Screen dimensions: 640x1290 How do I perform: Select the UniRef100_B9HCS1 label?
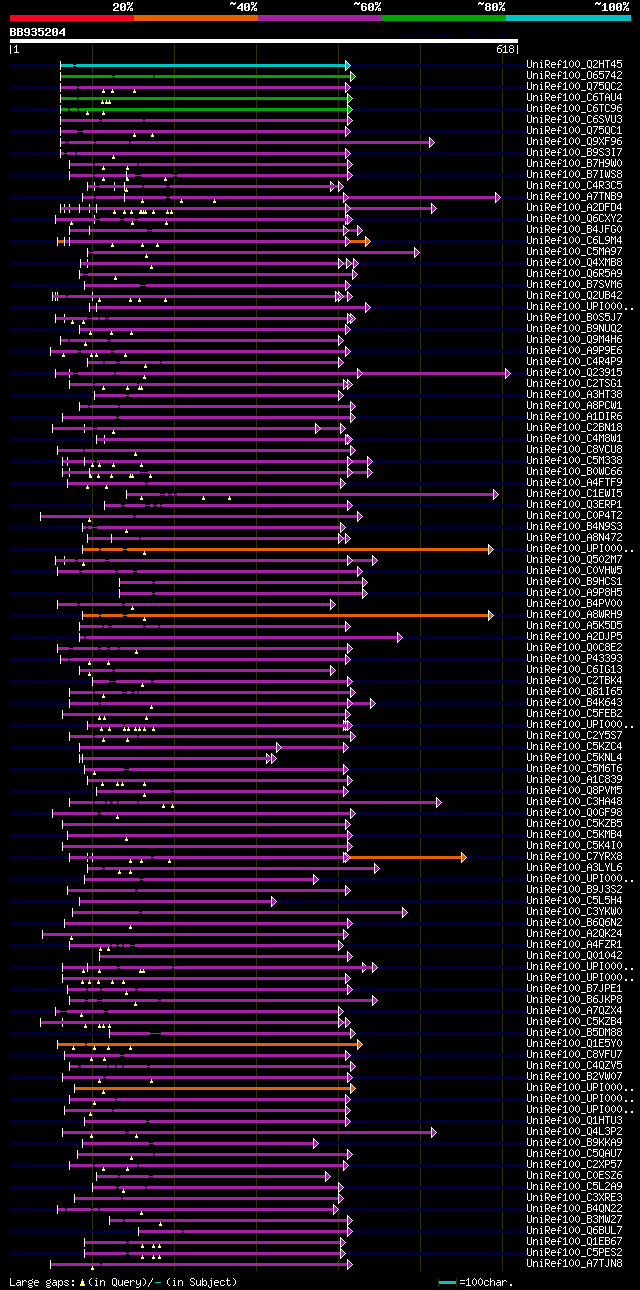click(x=574, y=582)
